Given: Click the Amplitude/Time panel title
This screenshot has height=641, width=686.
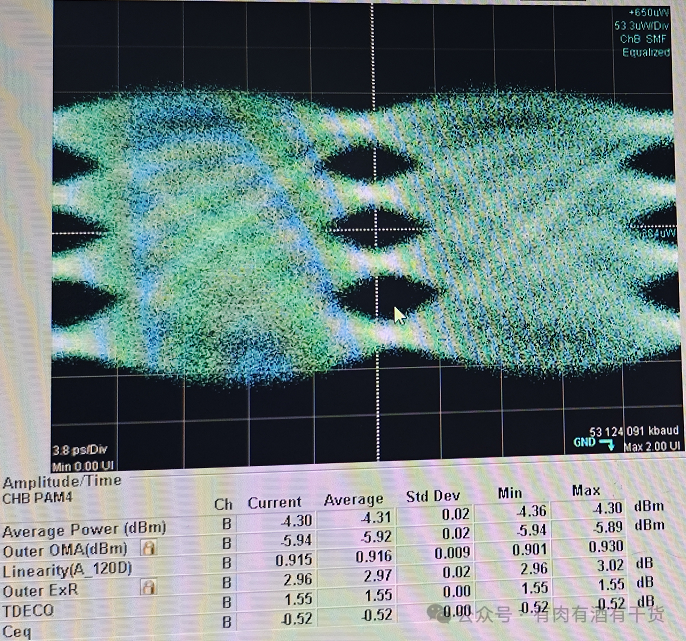Looking at the screenshot, I should (x=62, y=482).
